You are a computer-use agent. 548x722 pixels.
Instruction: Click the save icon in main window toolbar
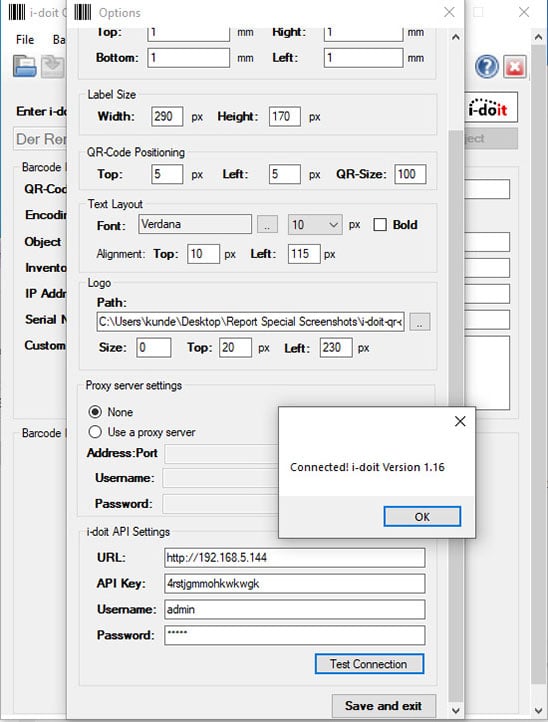click(53, 66)
